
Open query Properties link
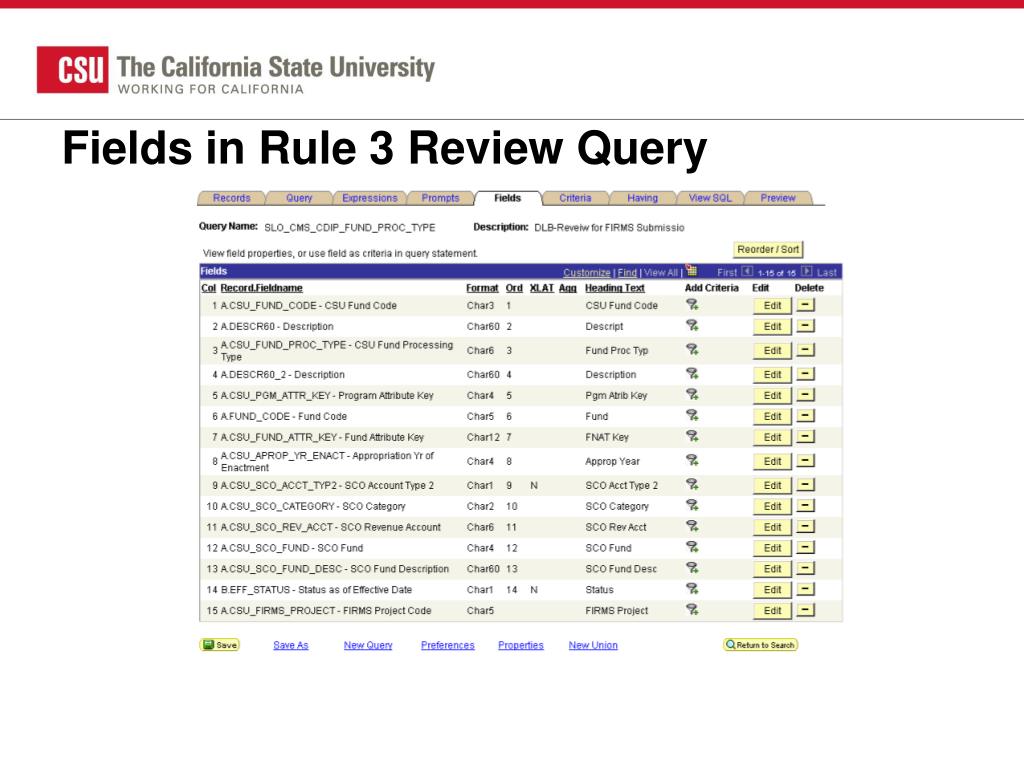pos(520,645)
